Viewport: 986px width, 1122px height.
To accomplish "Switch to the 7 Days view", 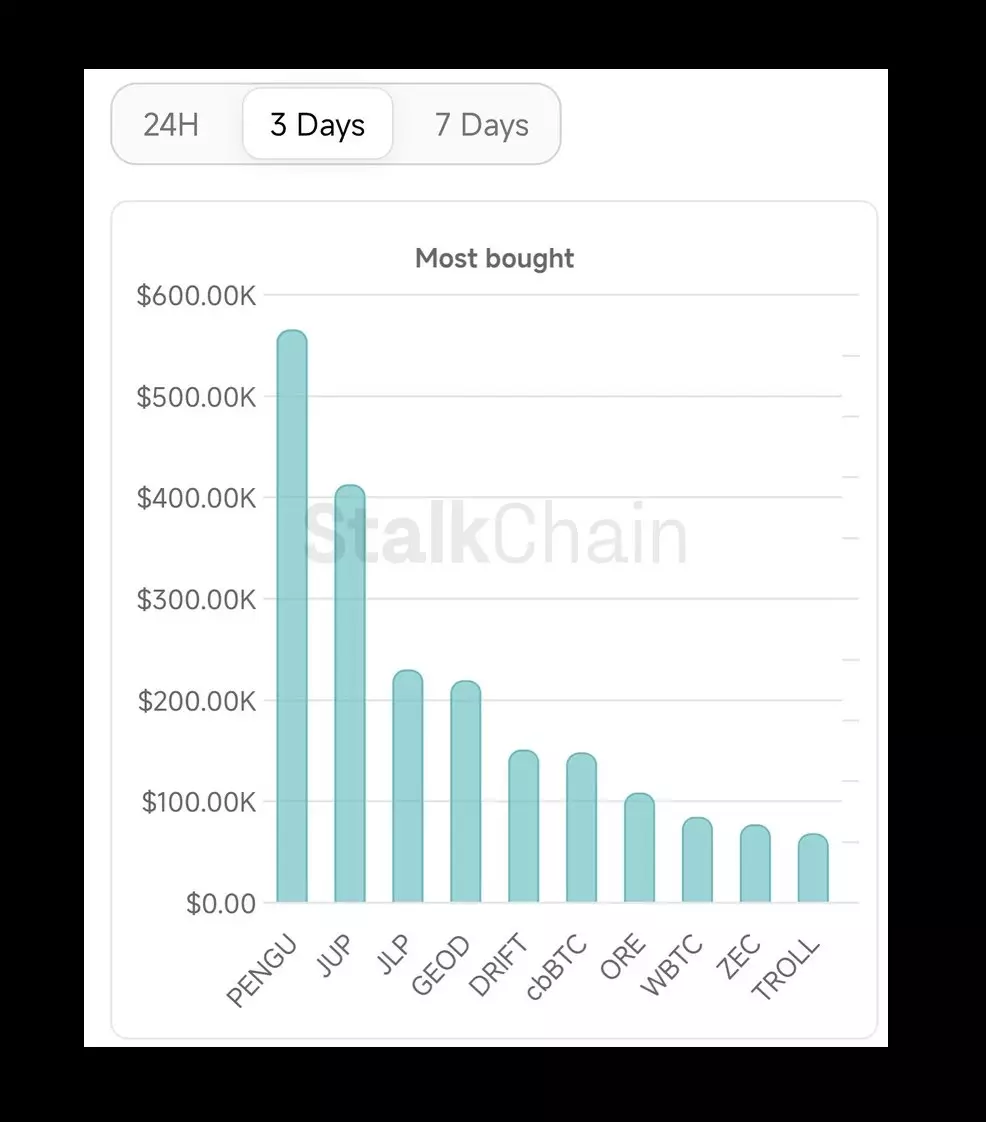I will (x=481, y=125).
